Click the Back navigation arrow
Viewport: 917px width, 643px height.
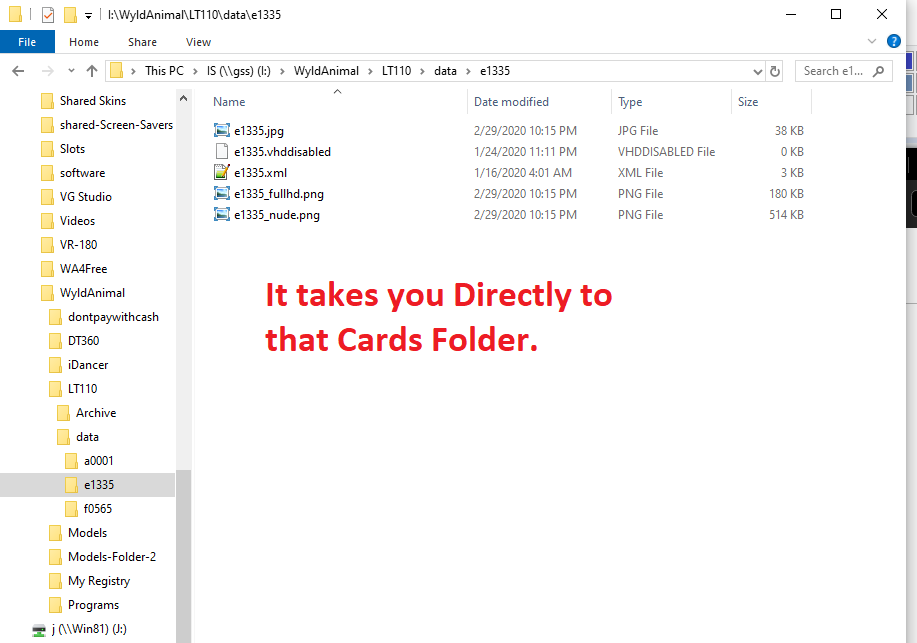pos(17,71)
